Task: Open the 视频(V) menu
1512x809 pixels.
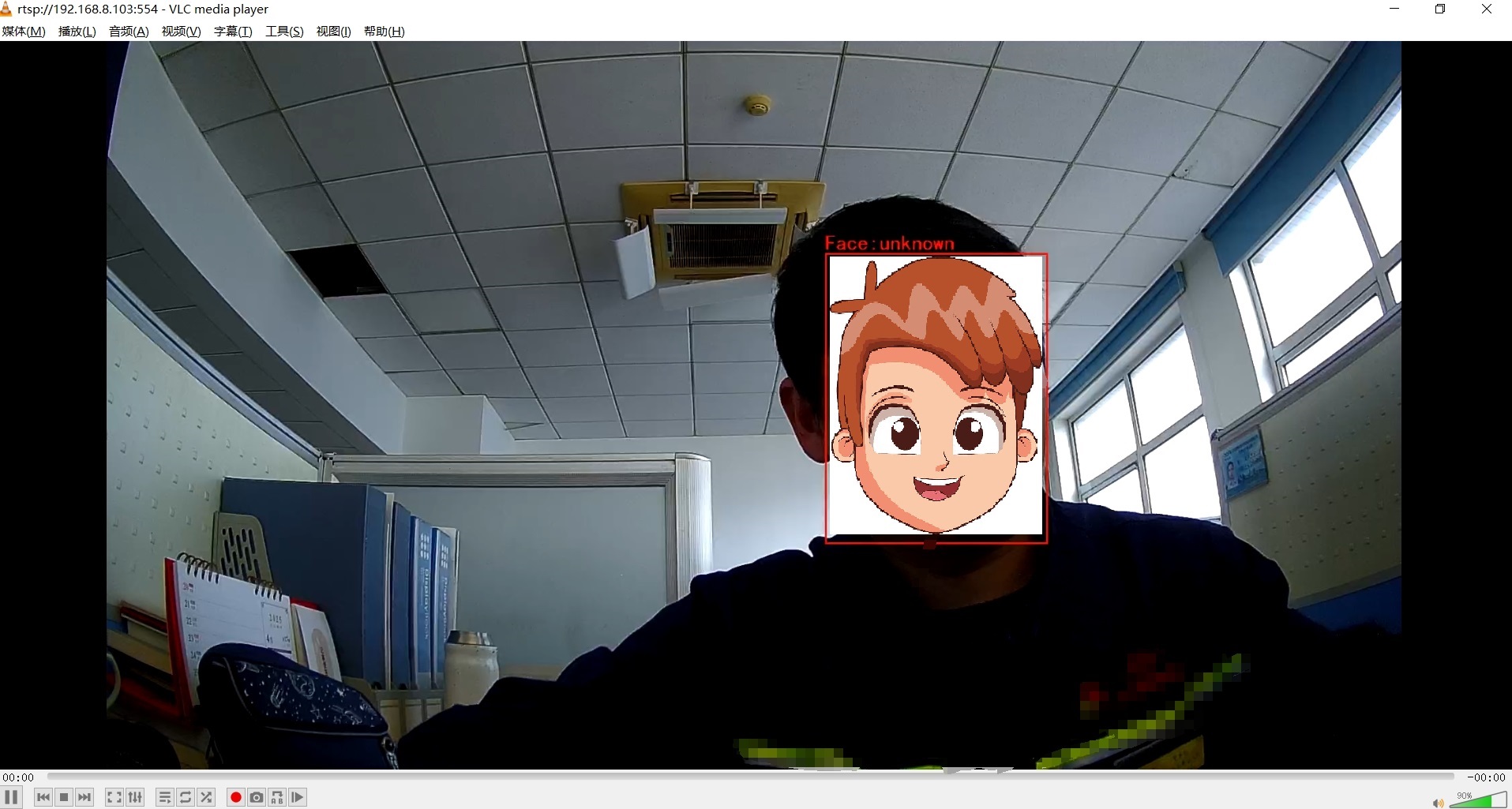Action: 181,32
